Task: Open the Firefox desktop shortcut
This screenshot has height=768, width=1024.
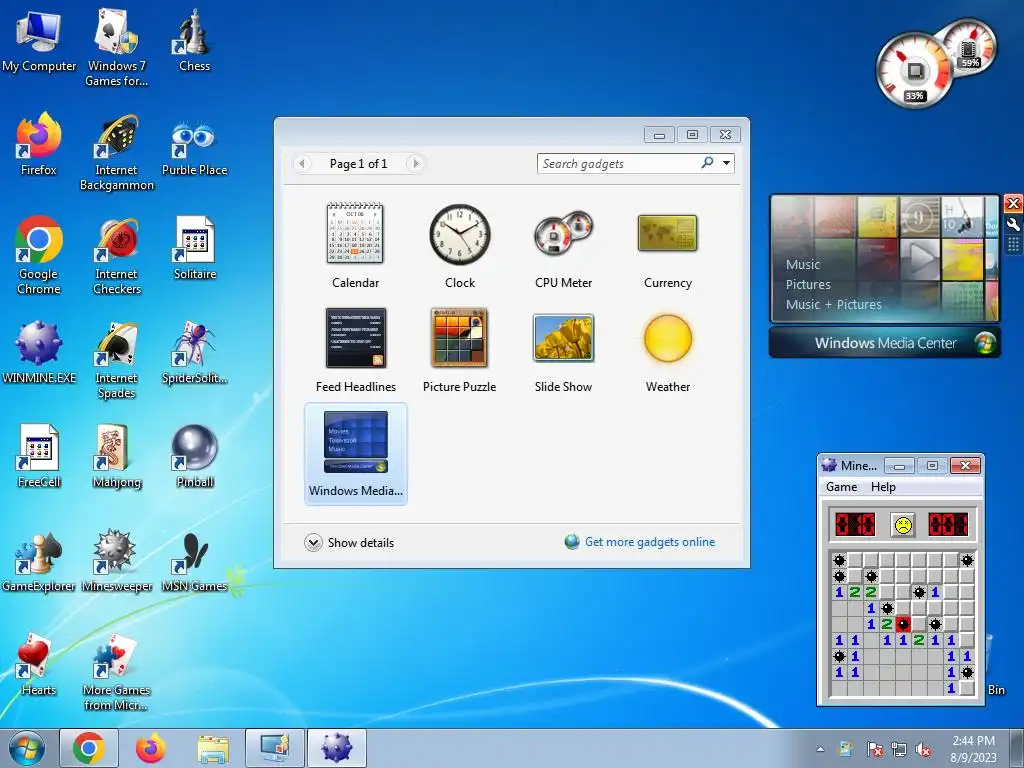Action: pyautogui.click(x=39, y=144)
